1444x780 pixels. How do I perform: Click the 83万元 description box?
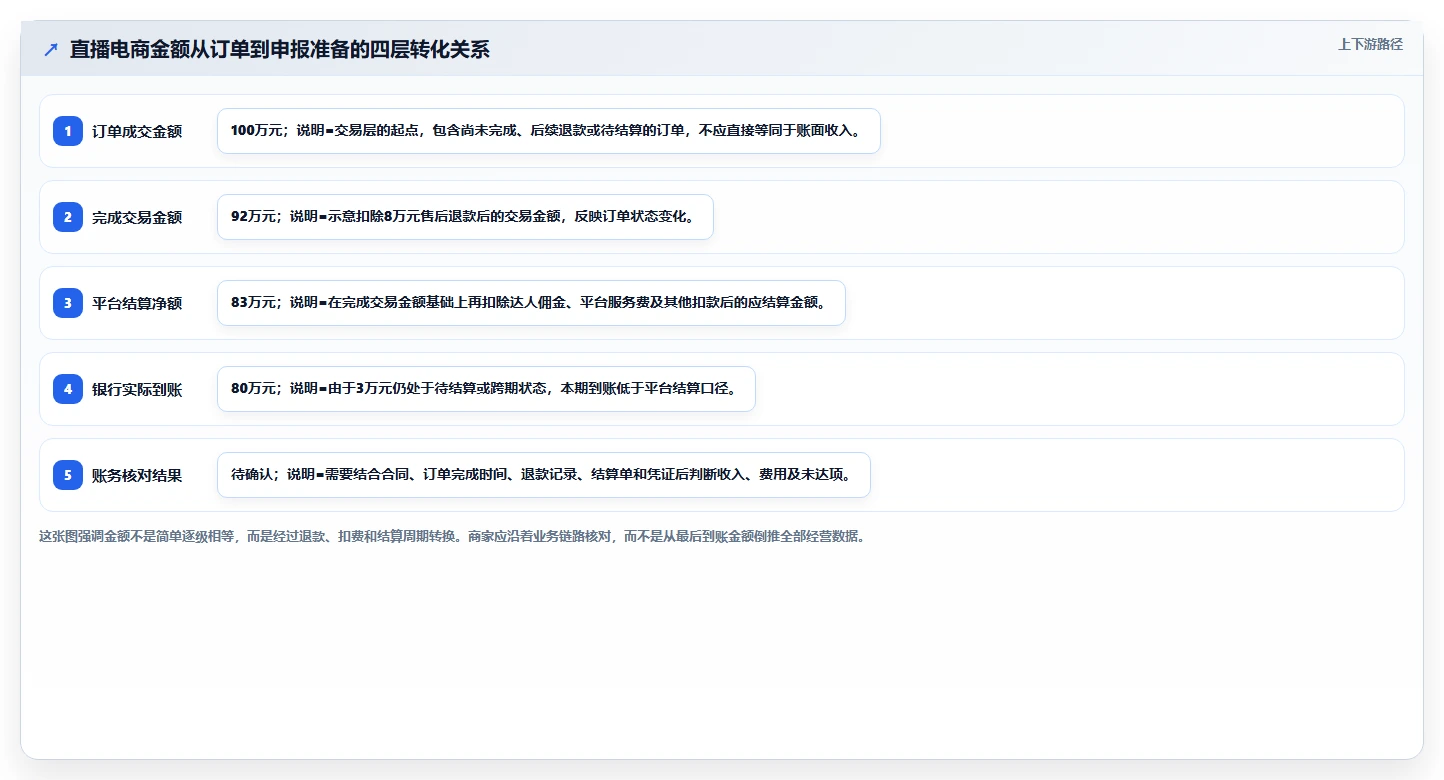(x=531, y=303)
